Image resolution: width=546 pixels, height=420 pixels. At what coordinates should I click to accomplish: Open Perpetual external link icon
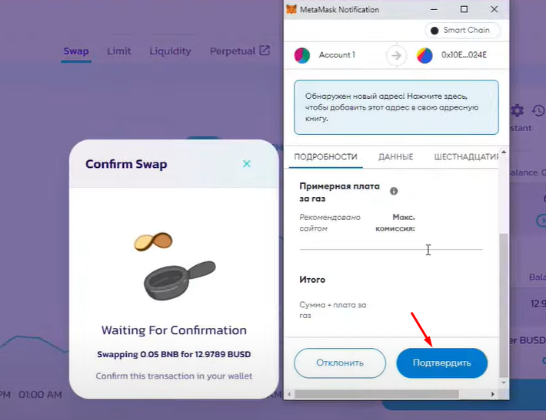[265, 50]
